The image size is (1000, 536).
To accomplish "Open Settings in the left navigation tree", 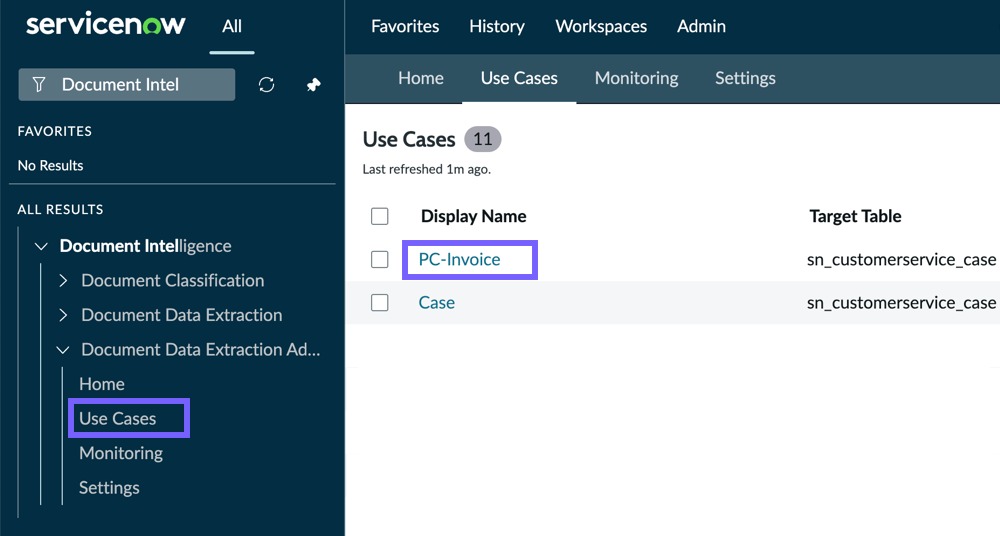I will [109, 488].
